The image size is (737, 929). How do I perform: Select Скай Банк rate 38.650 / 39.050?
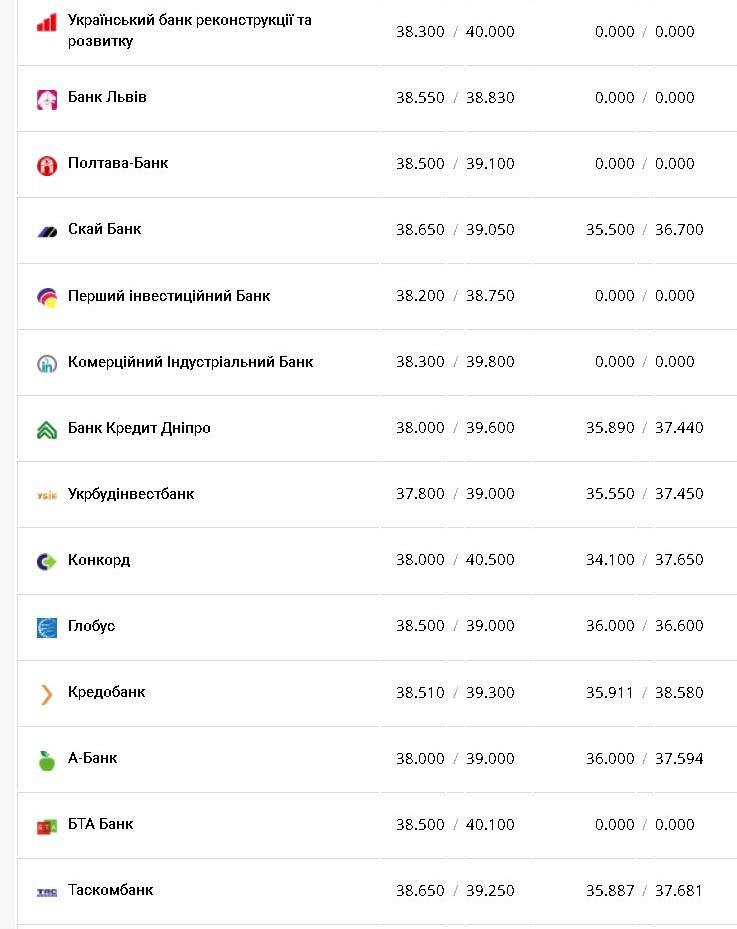point(455,230)
